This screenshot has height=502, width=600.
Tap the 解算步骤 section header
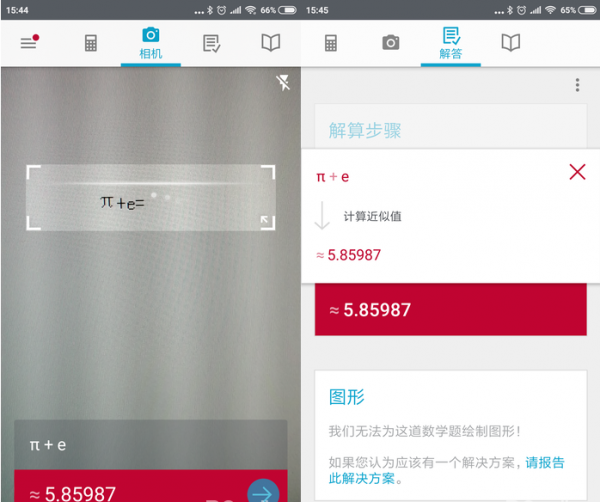(x=365, y=130)
